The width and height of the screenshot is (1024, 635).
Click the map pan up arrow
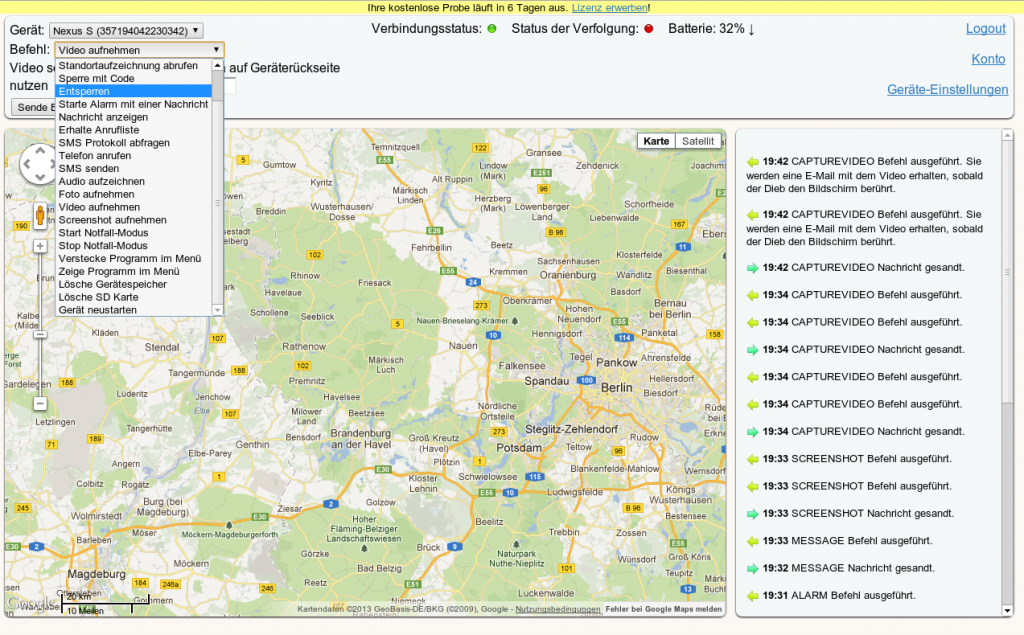[40, 151]
